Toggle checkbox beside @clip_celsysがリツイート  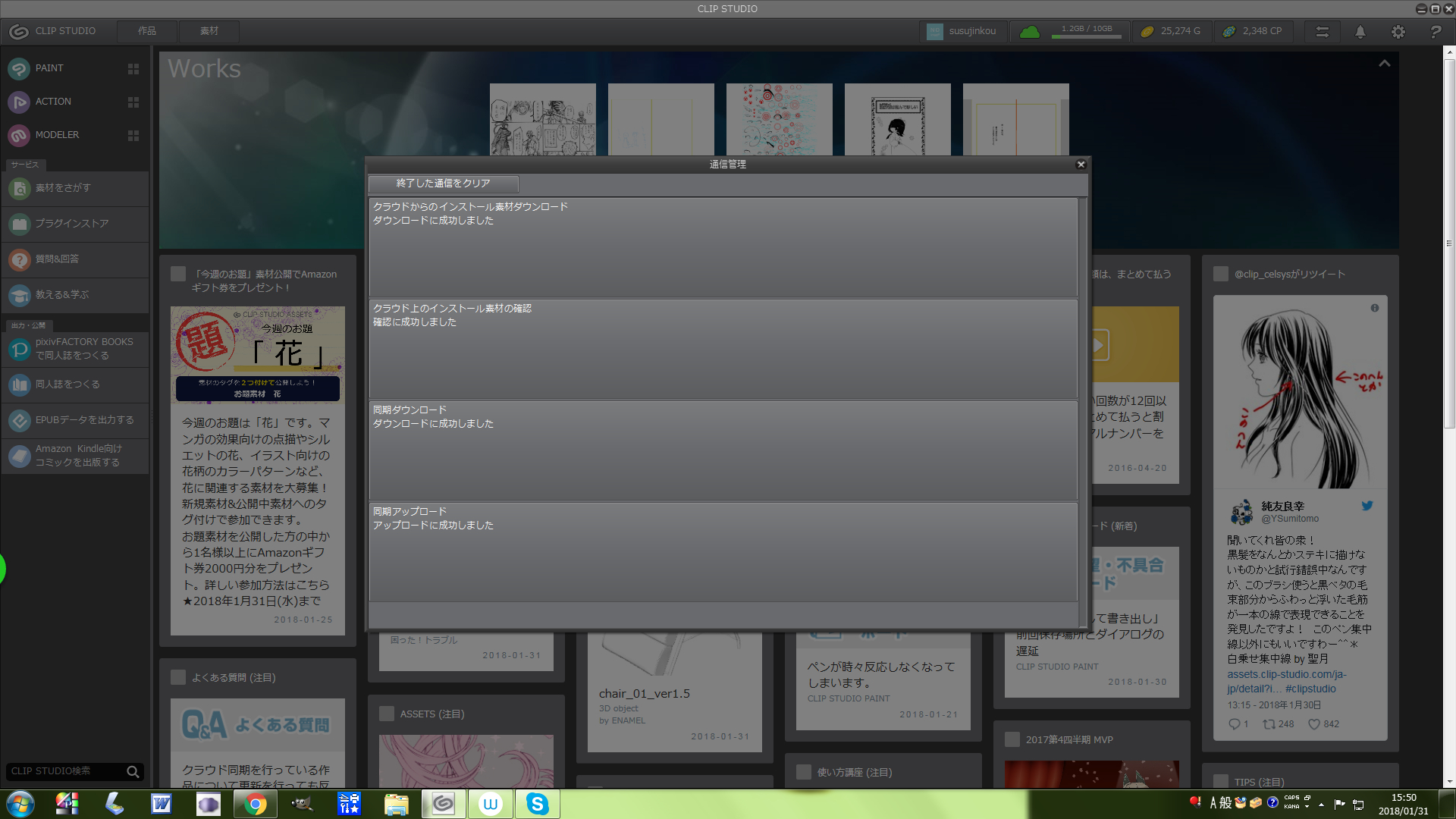[x=1221, y=274]
